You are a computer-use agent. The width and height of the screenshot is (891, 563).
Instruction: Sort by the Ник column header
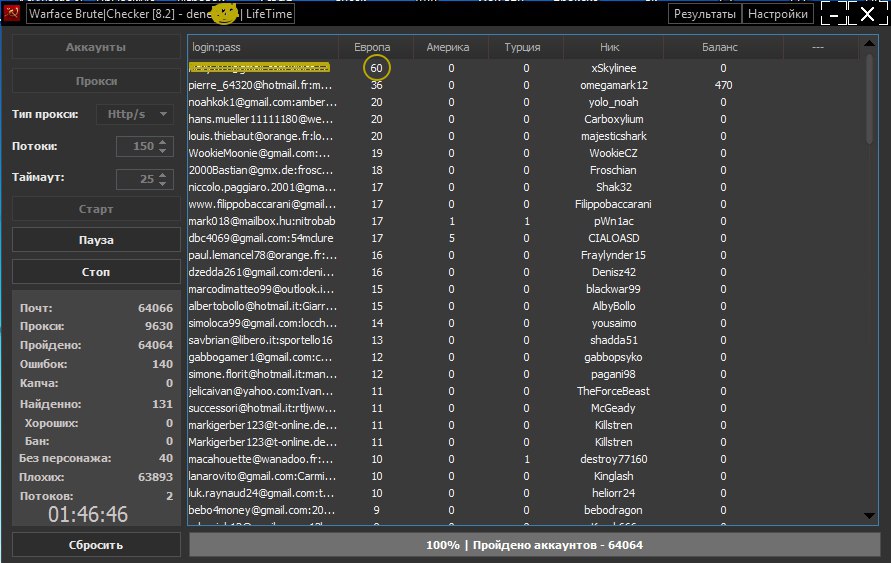pos(613,47)
